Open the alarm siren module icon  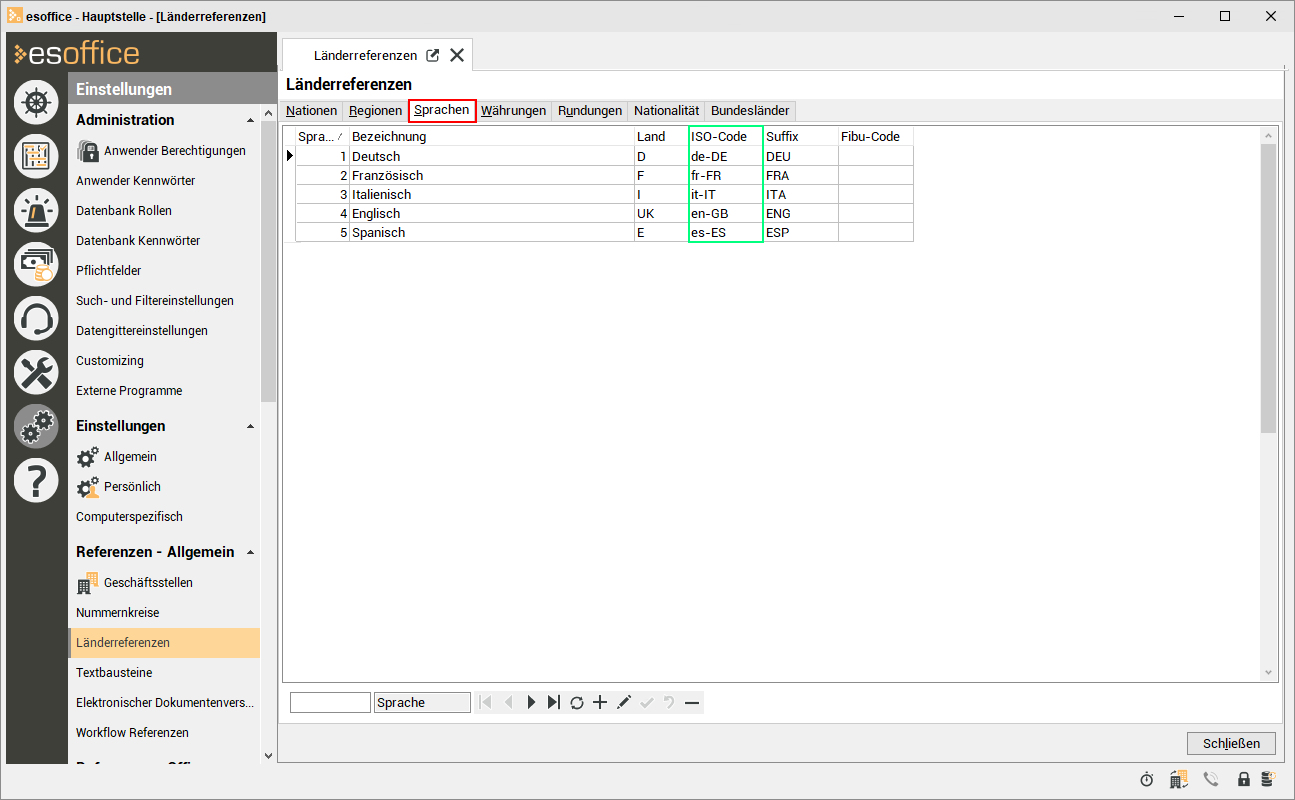[36, 210]
